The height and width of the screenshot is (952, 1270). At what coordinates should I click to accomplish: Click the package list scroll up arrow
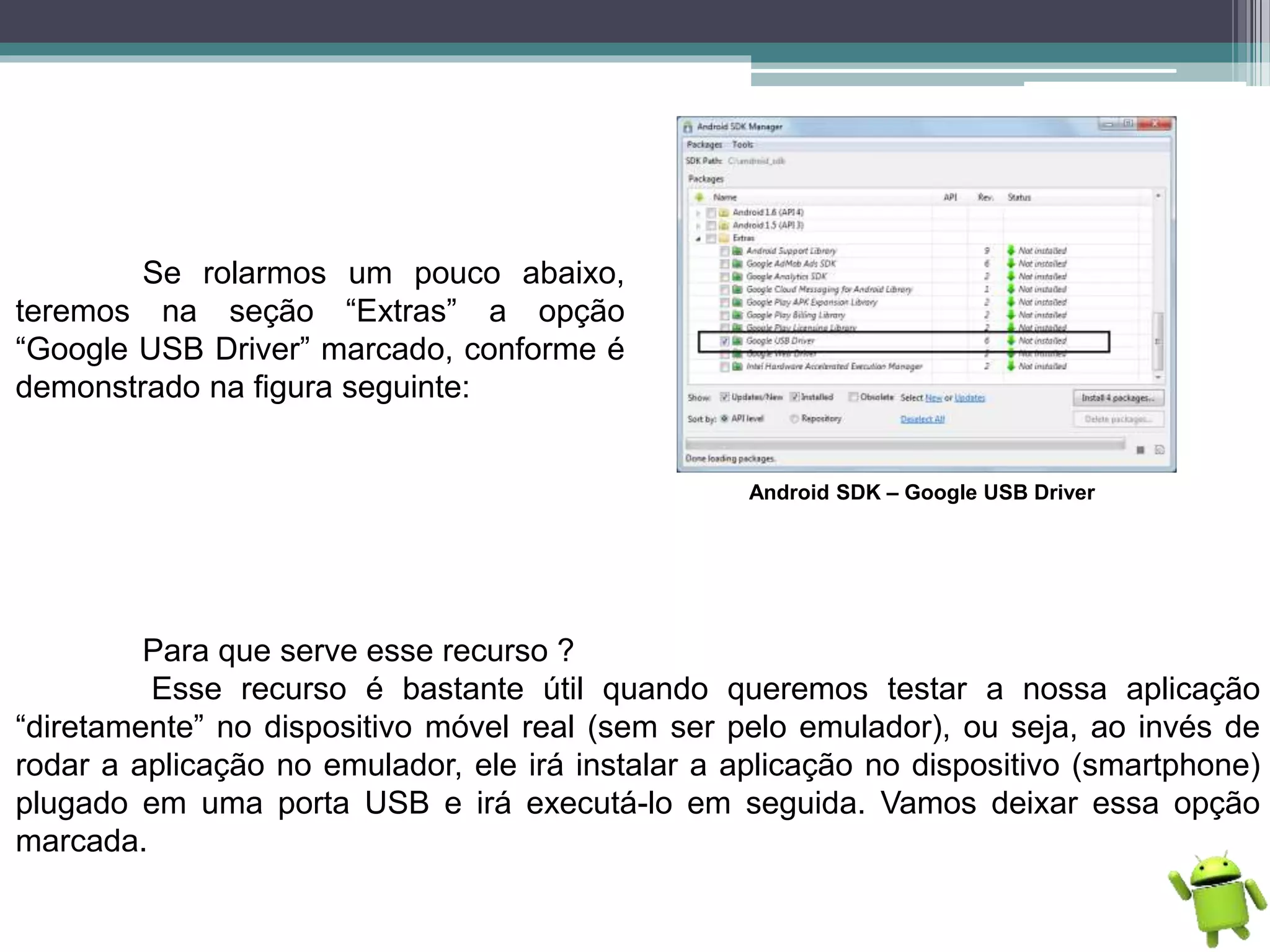(1158, 196)
